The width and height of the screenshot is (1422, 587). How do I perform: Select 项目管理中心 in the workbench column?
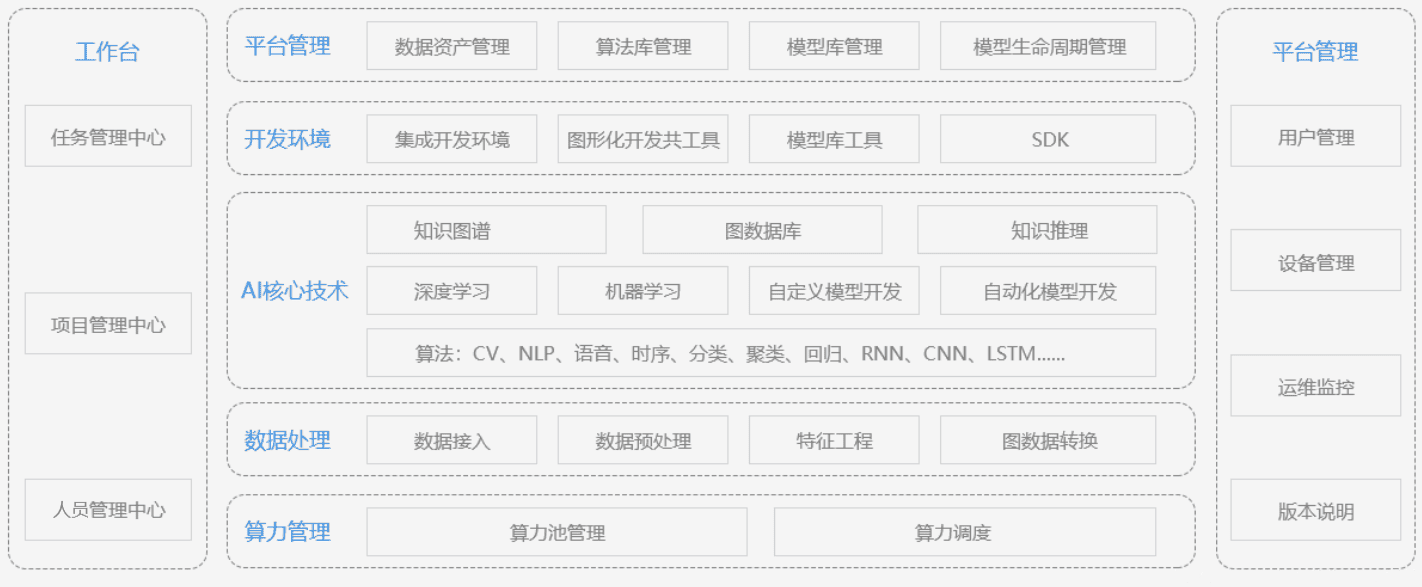[x=108, y=323]
